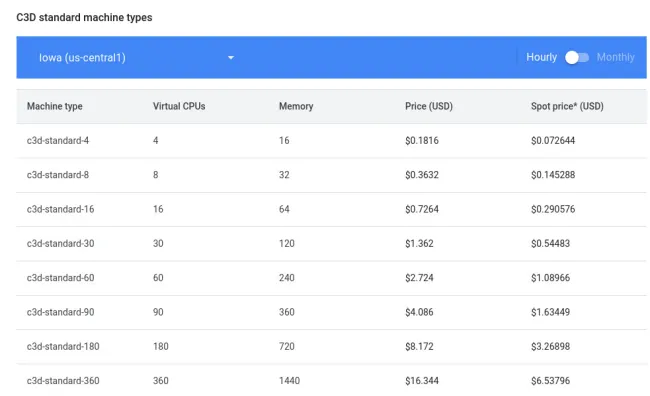Click the $1.362 price cell
The image size is (650, 396).
click(x=419, y=243)
